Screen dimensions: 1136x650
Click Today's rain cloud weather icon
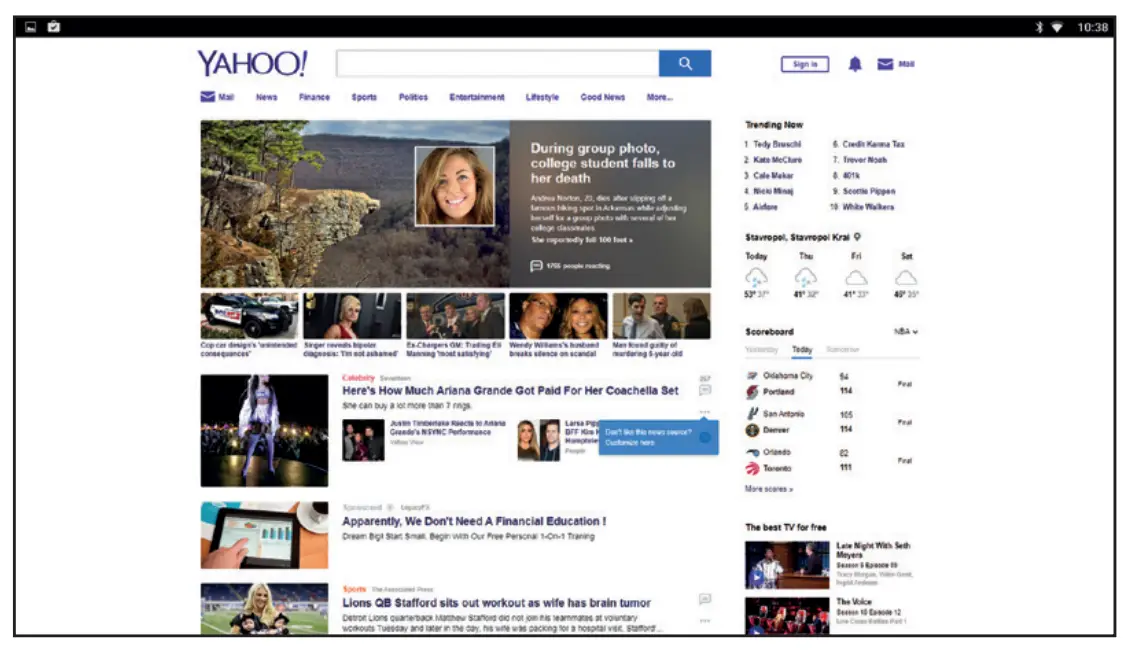[x=756, y=277]
